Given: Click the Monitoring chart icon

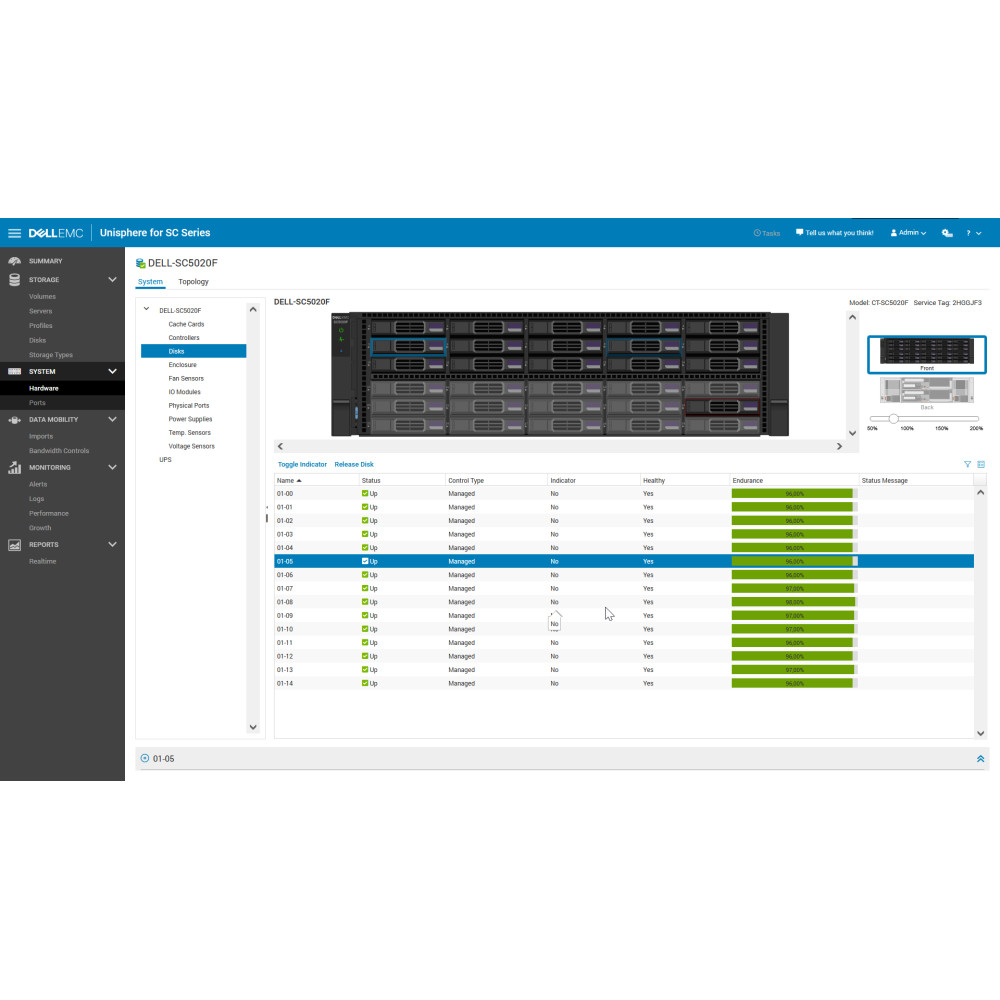Looking at the screenshot, I should (x=14, y=467).
